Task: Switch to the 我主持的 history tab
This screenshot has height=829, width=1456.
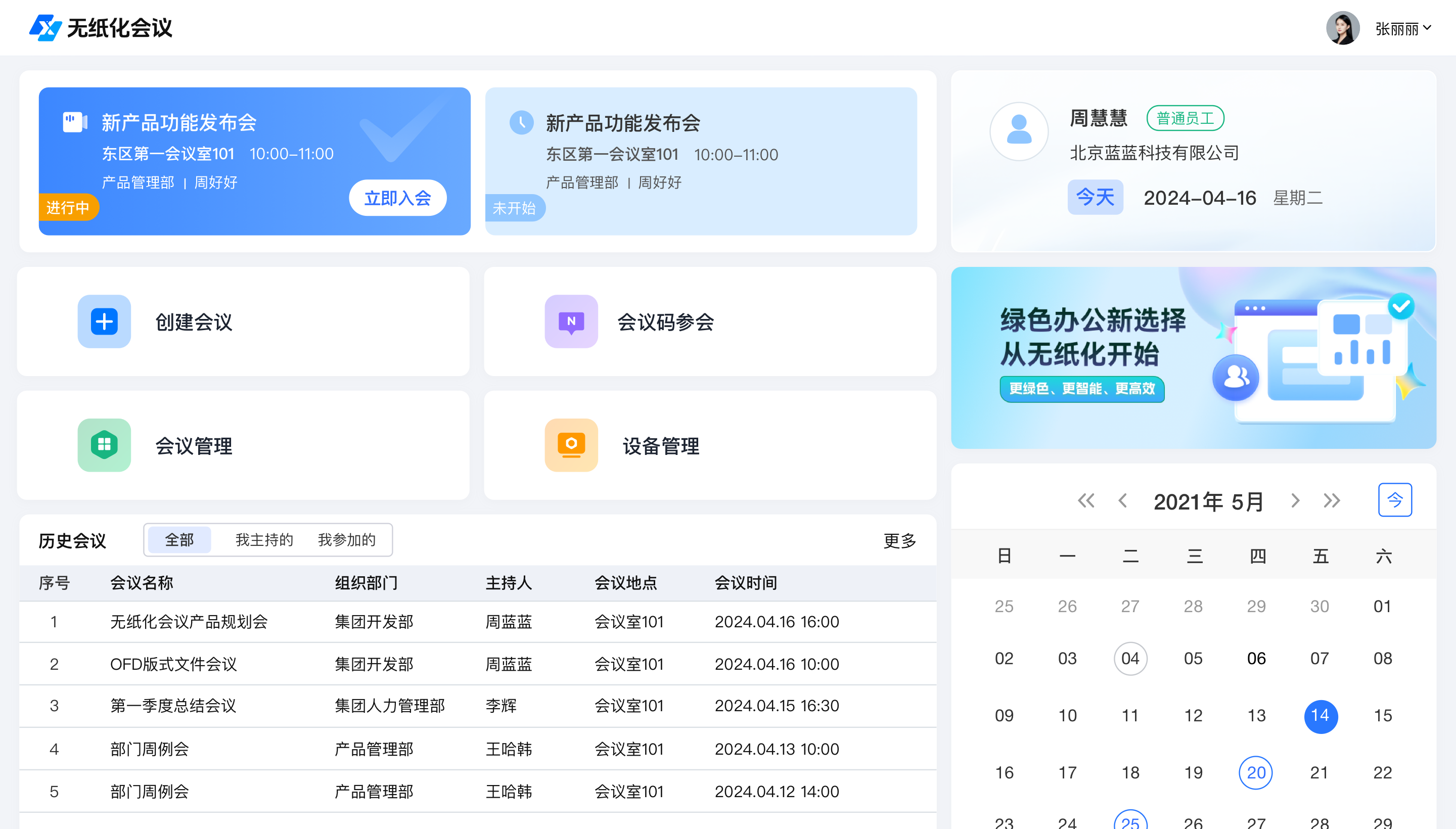Action: 264,540
